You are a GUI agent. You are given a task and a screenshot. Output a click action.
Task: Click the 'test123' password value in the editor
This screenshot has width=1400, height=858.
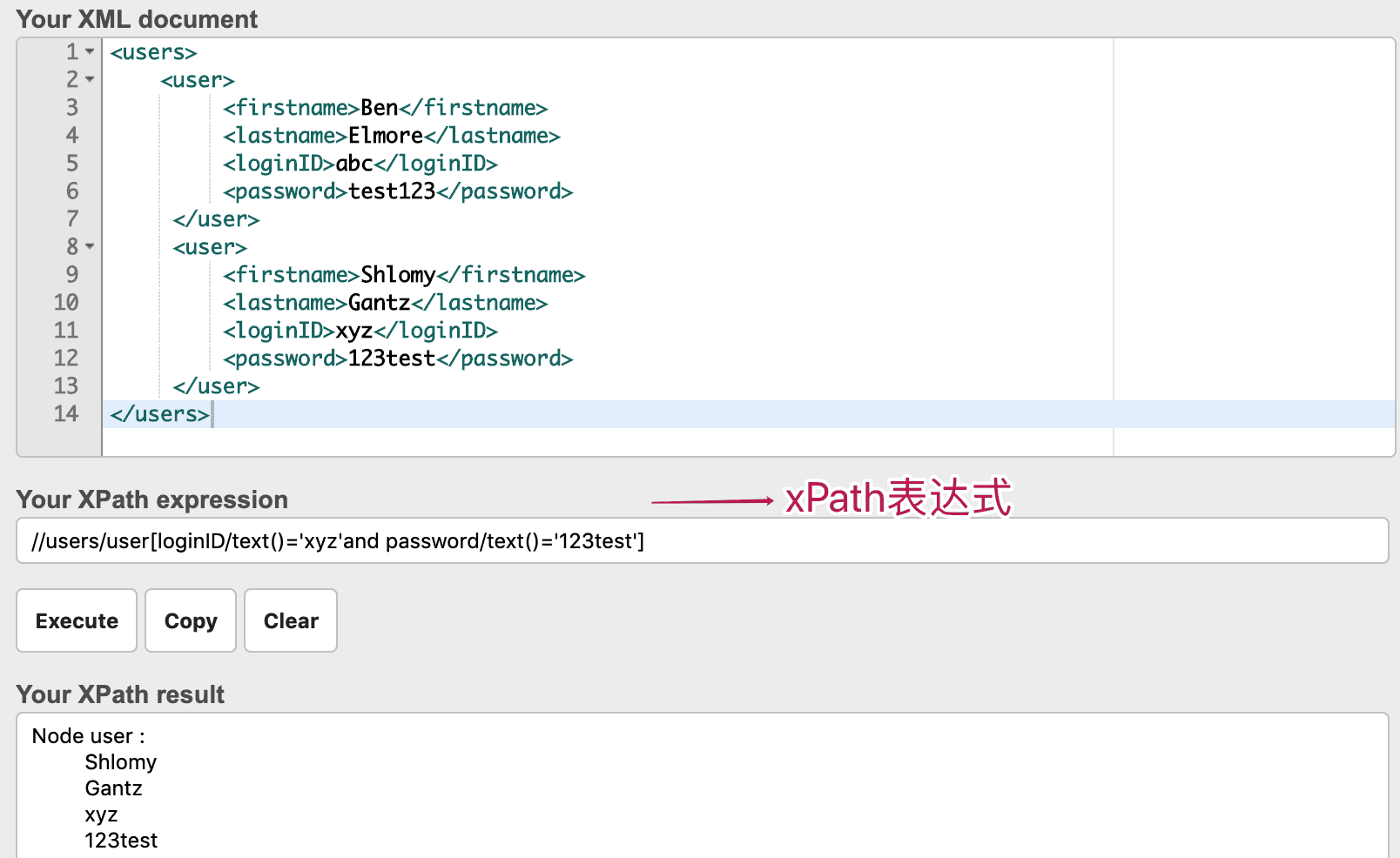click(392, 191)
